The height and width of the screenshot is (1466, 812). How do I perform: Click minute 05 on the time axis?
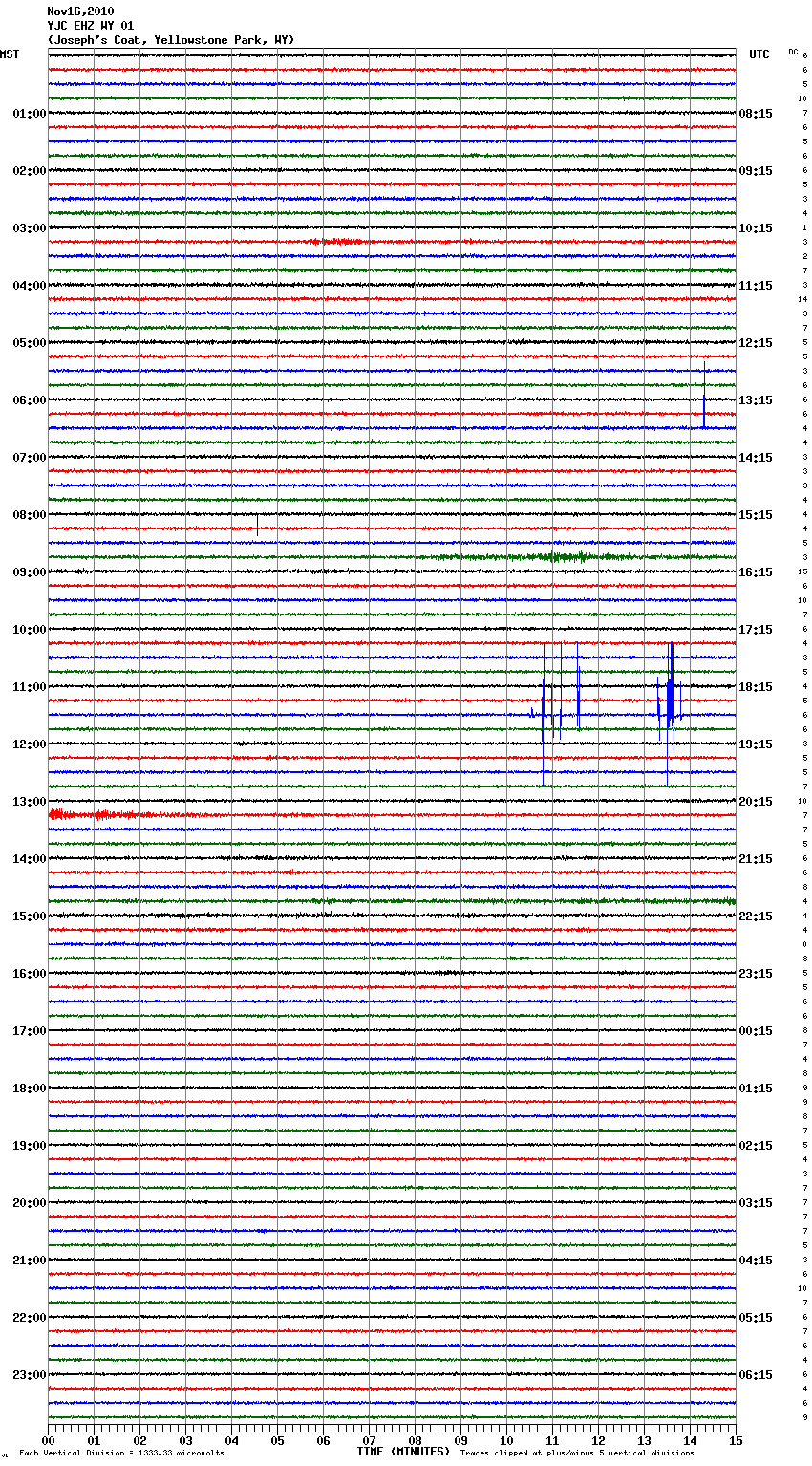tap(277, 1440)
